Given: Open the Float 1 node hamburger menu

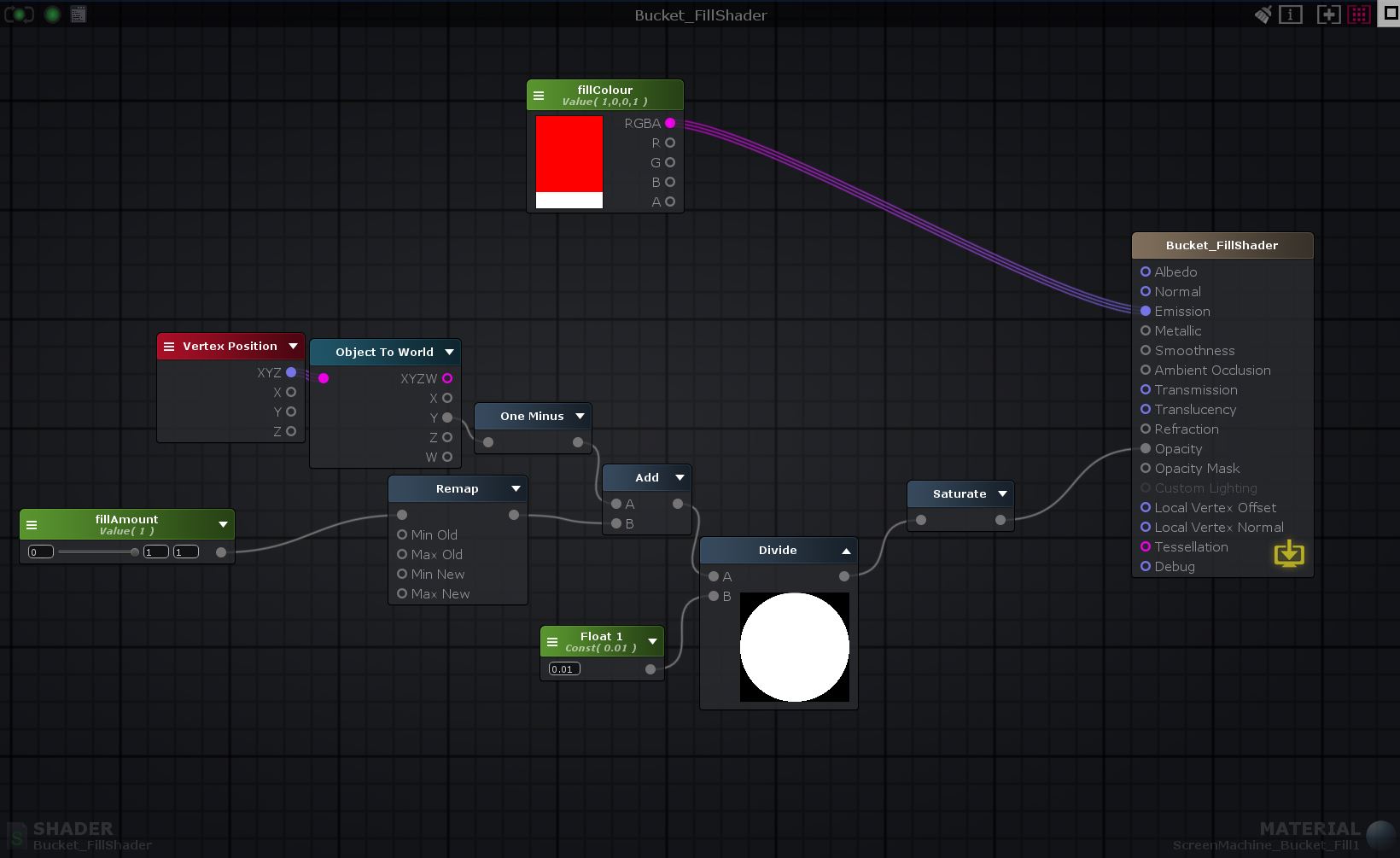Looking at the screenshot, I should click(552, 642).
